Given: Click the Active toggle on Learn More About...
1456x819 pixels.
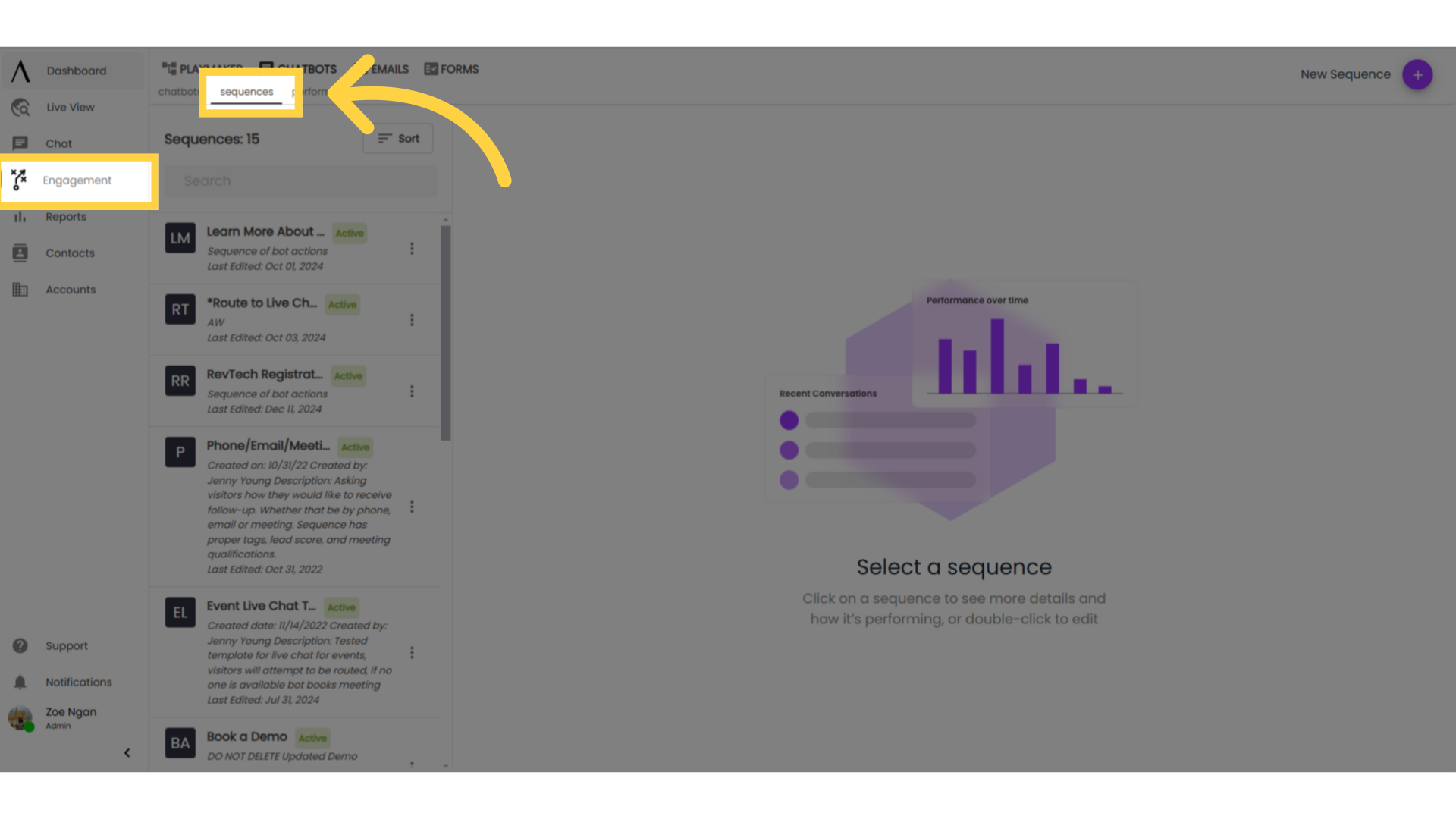Looking at the screenshot, I should coord(349,232).
